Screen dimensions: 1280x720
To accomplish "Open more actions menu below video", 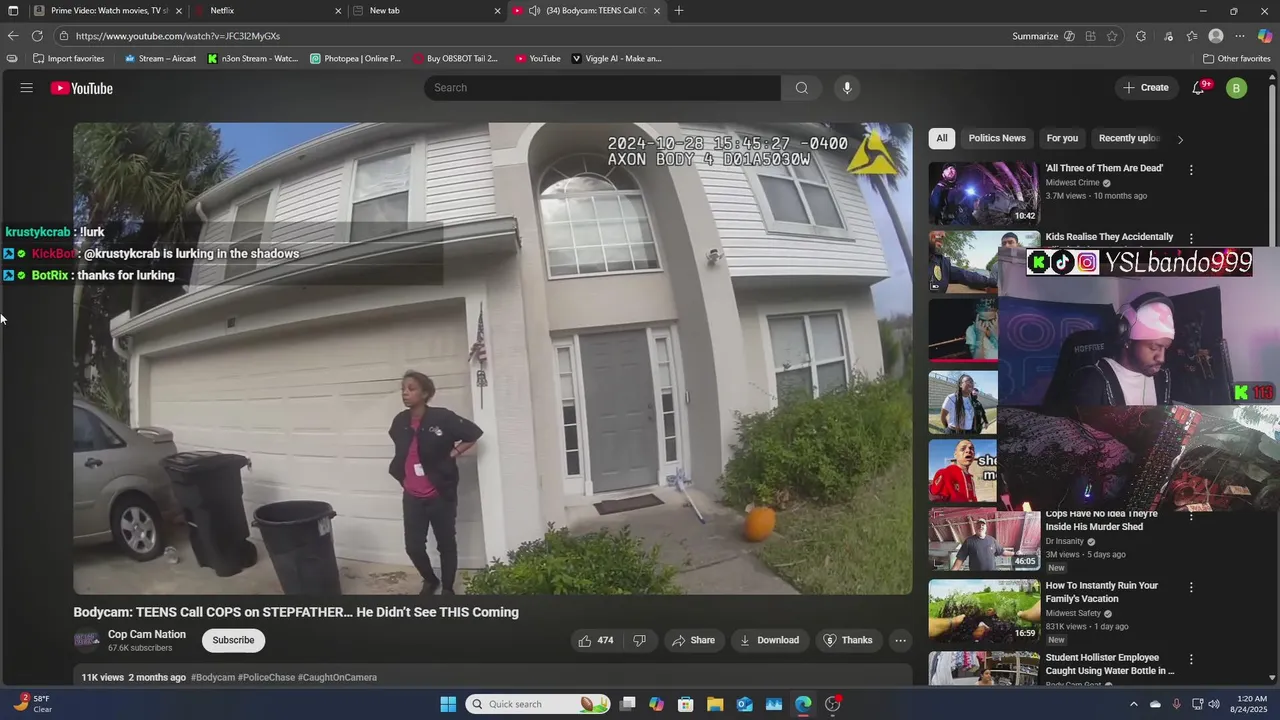I will (900, 640).
